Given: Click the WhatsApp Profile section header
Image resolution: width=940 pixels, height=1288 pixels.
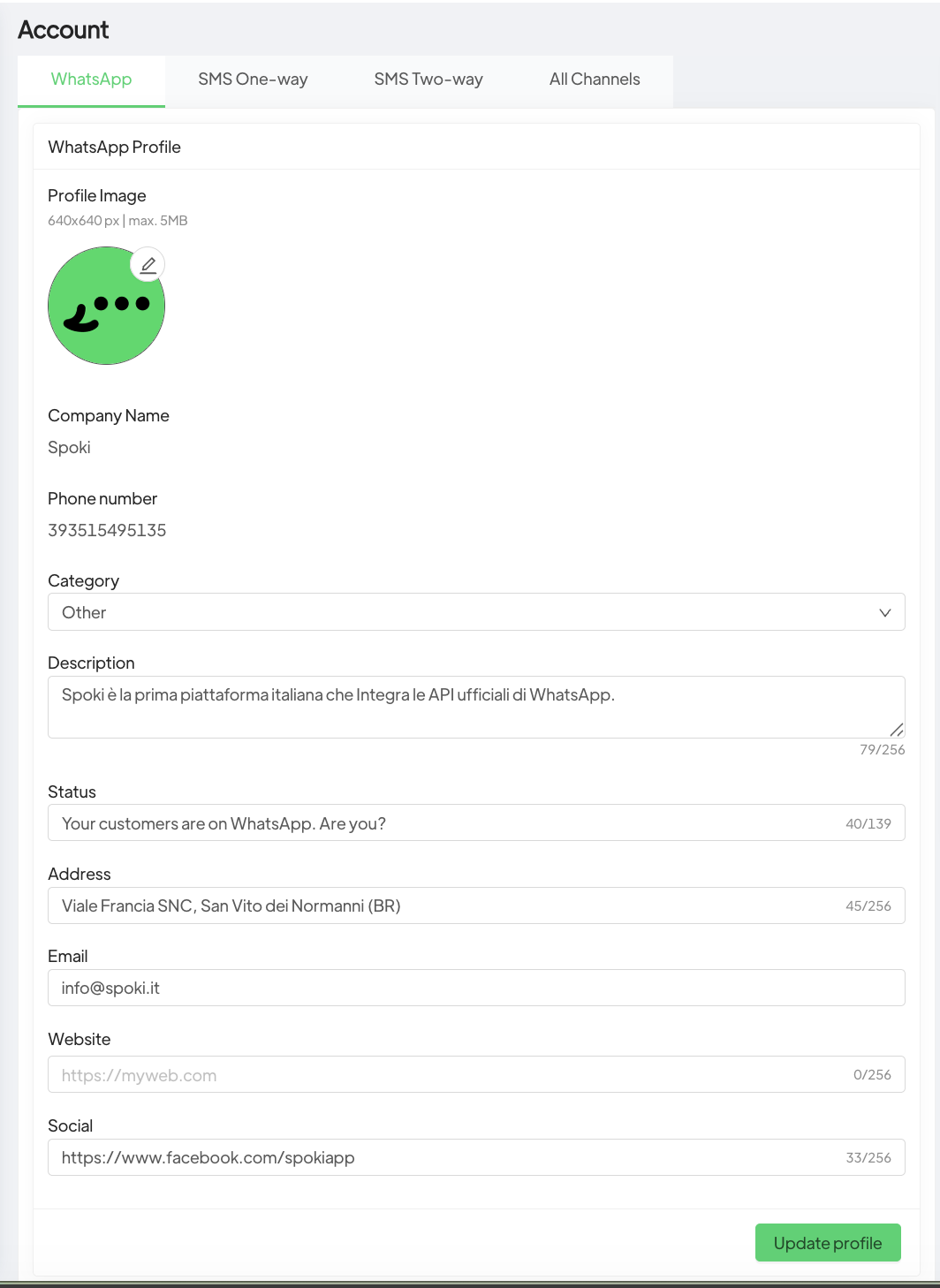Looking at the screenshot, I should 114,148.
